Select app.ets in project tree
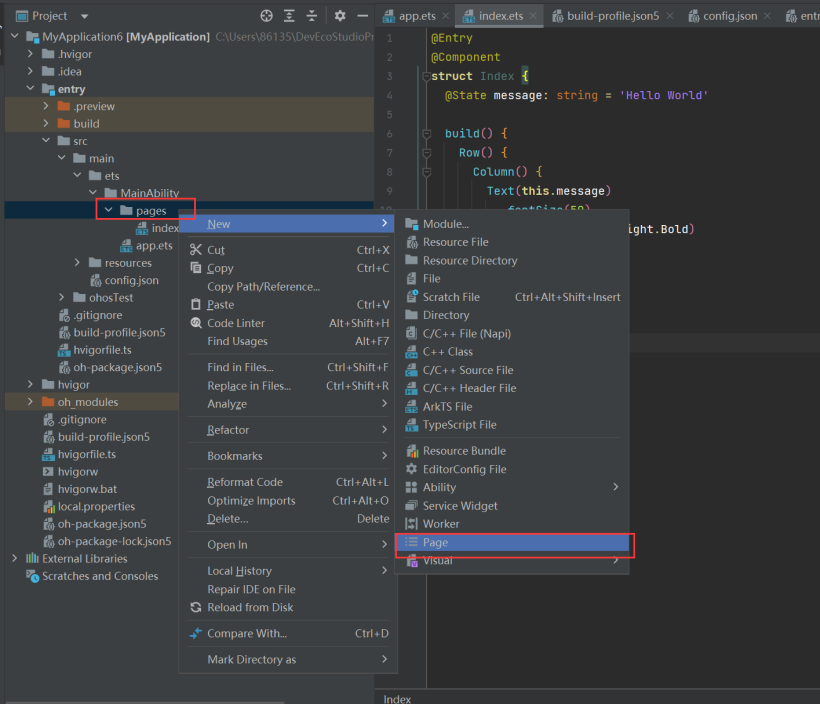The image size is (820, 704). coord(154,245)
